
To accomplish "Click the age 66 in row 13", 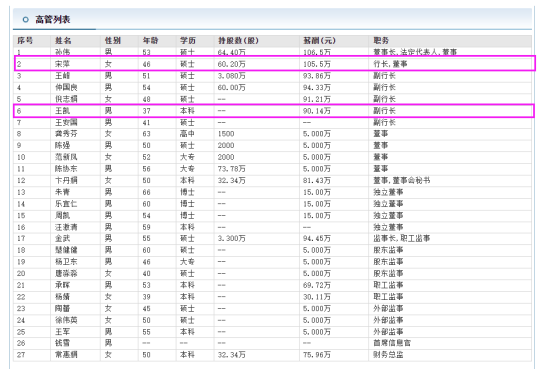I will tap(147, 192).
